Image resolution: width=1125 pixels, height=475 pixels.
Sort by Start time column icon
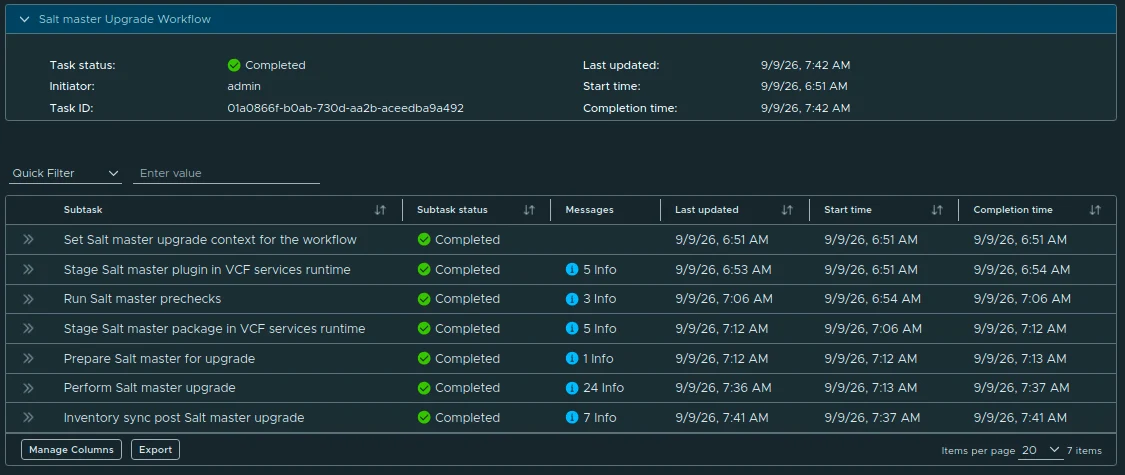tap(937, 210)
